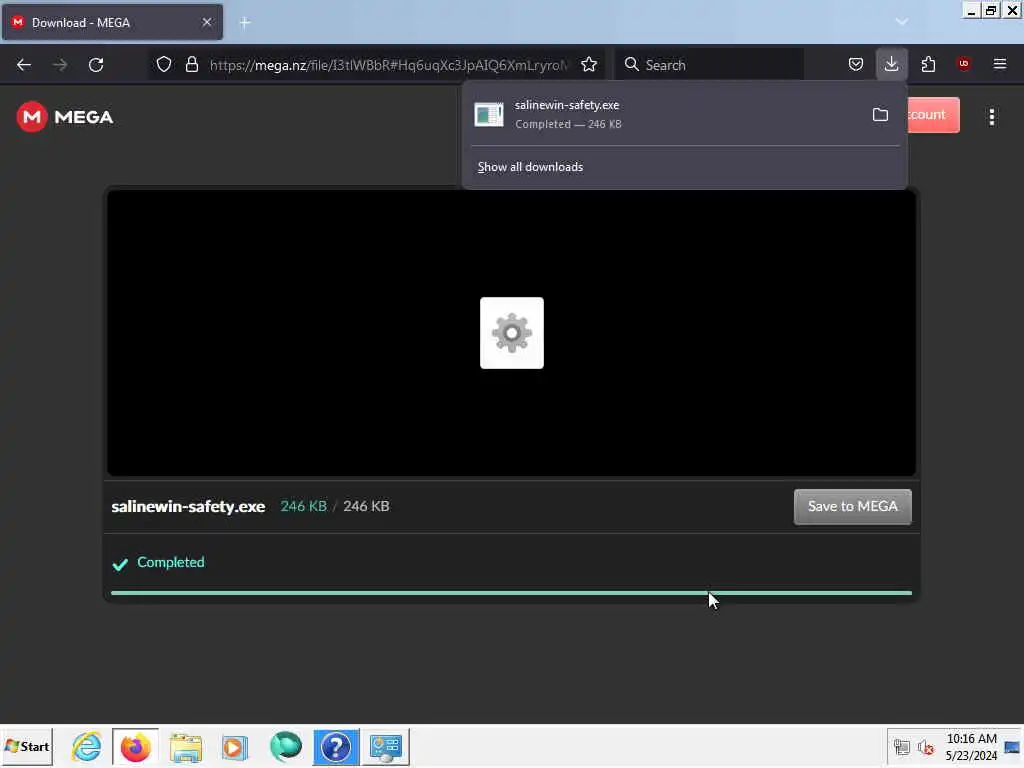Open the Extensions puzzle-piece icon
This screenshot has width=1024, height=768.
pyautogui.click(x=928, y=64)
